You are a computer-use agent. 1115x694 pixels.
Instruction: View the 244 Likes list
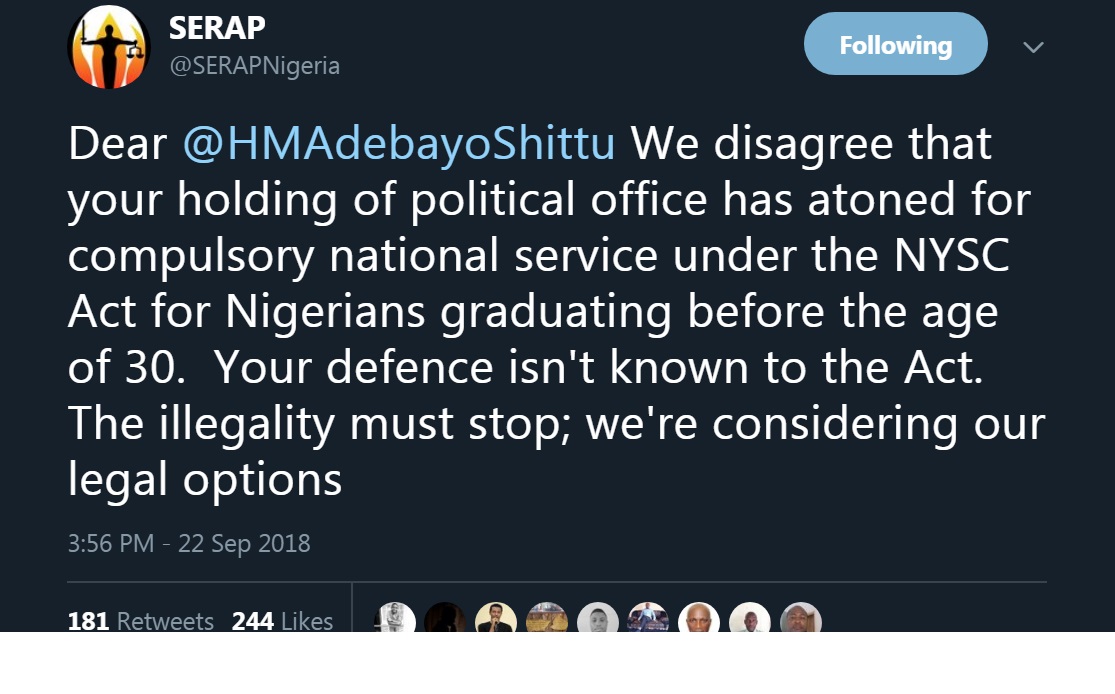[282, 621]
